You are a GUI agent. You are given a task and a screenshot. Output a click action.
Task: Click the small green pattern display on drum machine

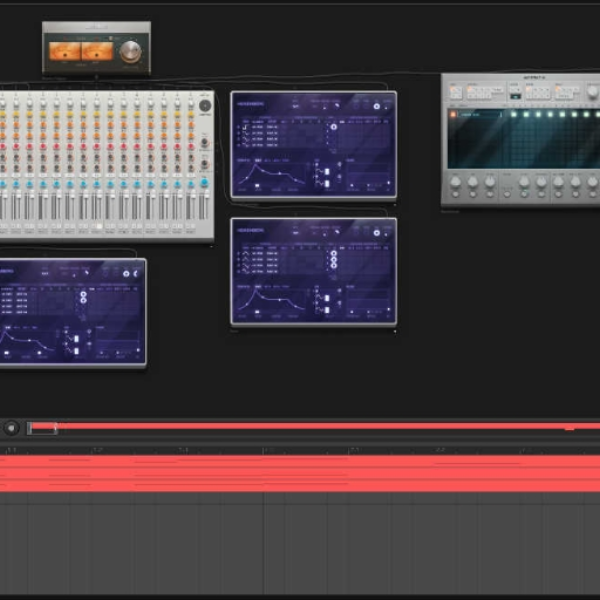pyautogui.click(x=515, y=97)
